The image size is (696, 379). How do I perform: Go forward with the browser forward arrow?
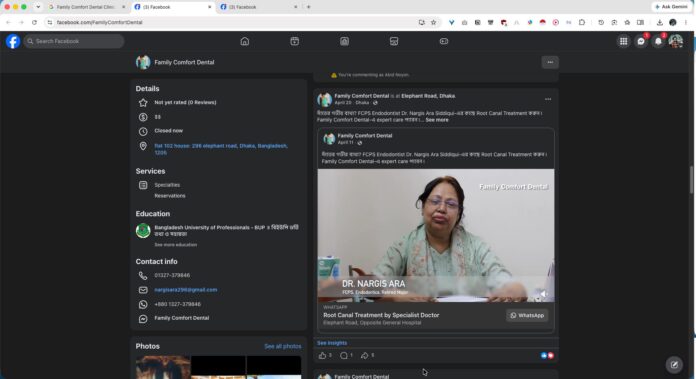21,22
